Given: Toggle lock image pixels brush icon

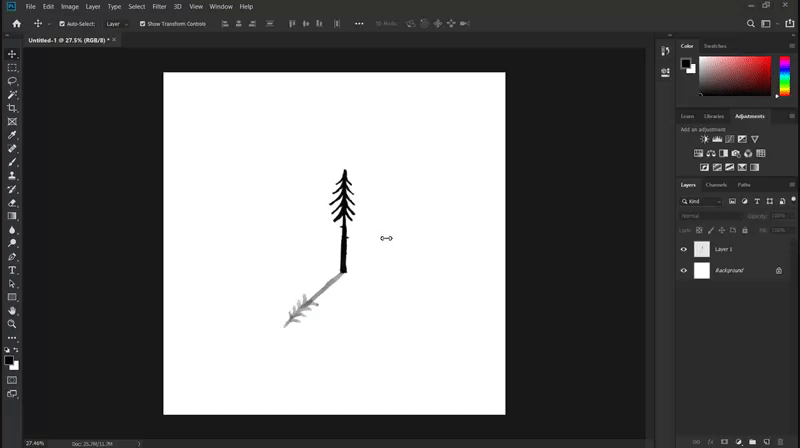Looking at the screenshot, I should [x=711, y=231].
